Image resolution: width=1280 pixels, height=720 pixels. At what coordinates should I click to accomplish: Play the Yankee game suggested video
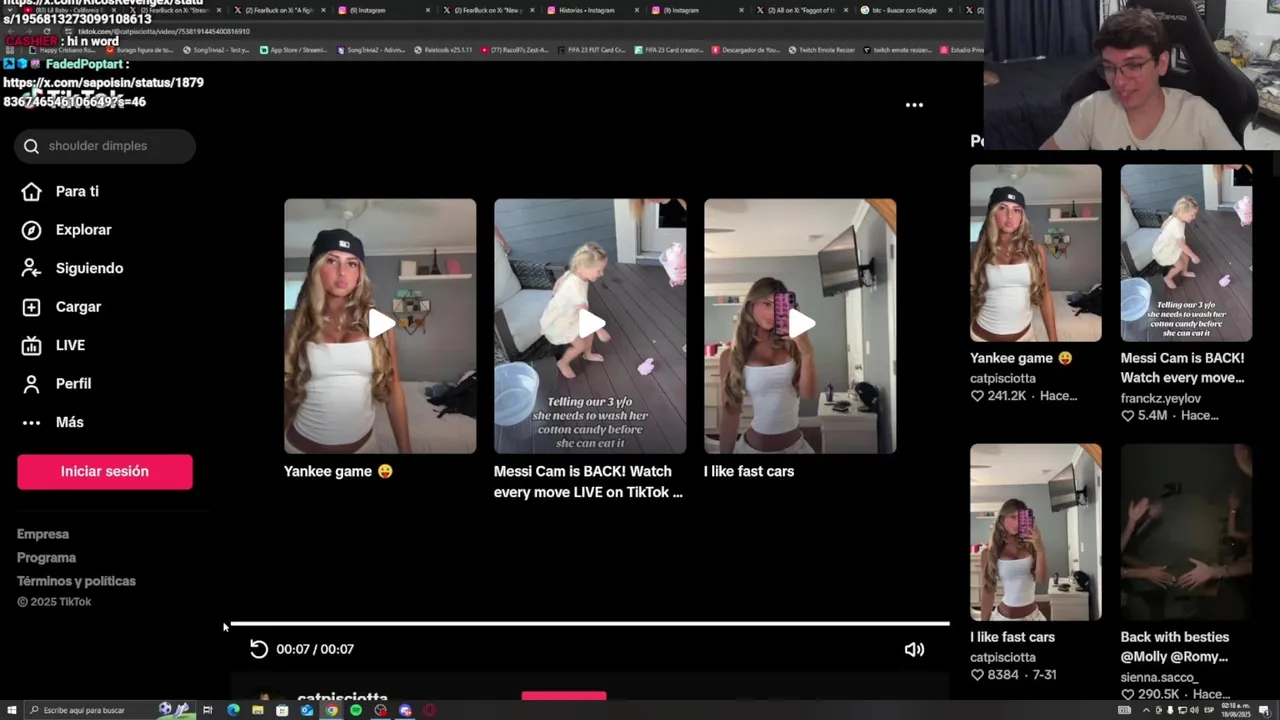[380, 326]
